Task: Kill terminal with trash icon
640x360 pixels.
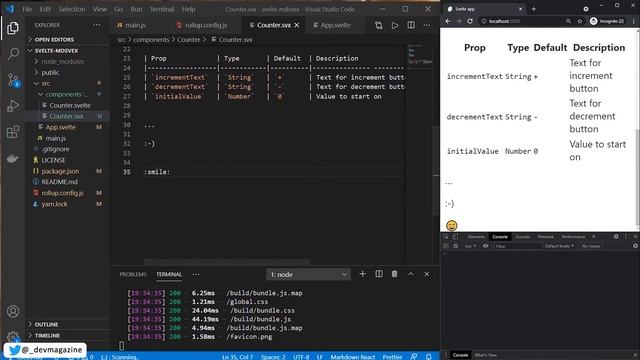Action: pos(394,274)
